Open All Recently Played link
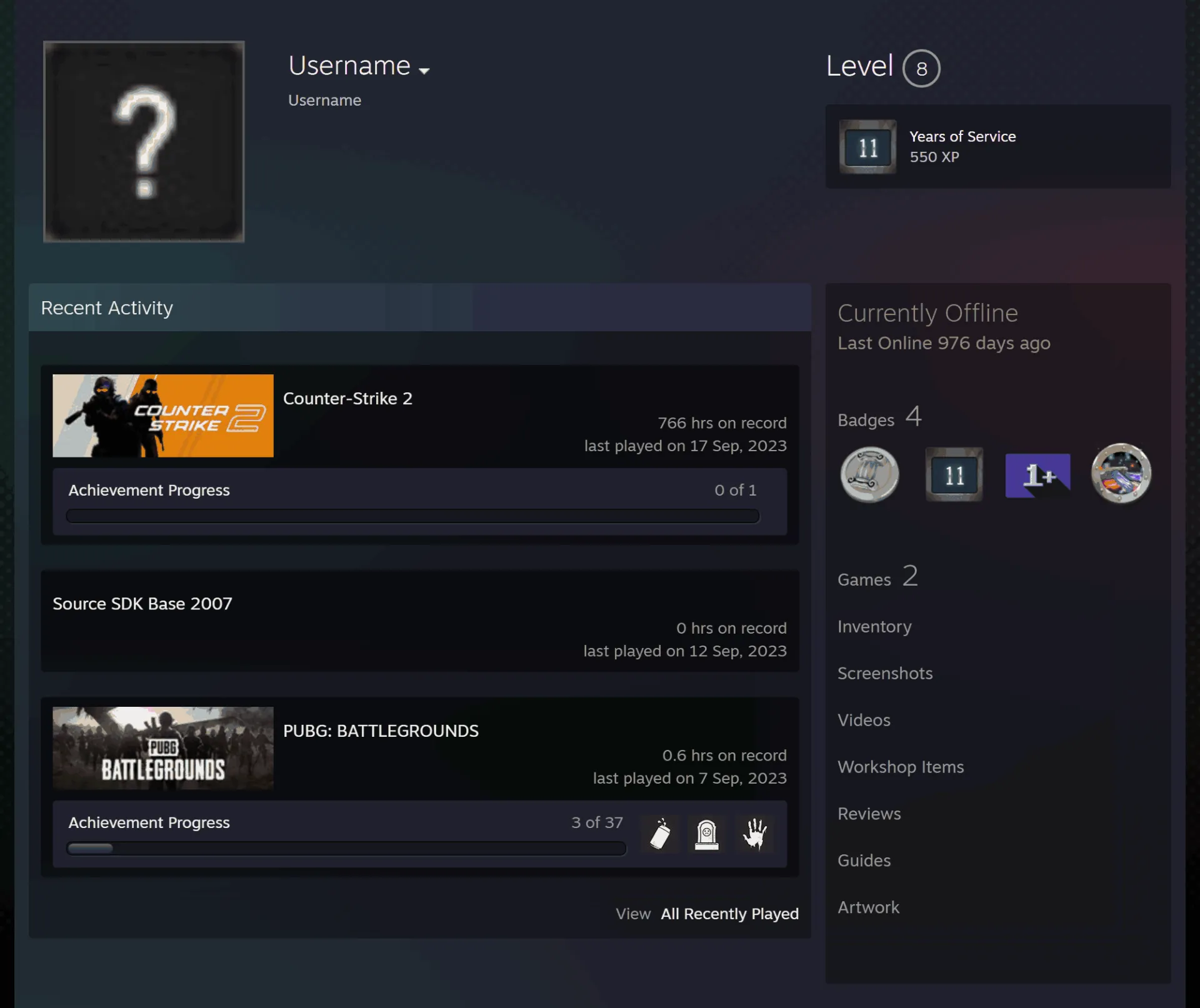 tap(729, 914)
